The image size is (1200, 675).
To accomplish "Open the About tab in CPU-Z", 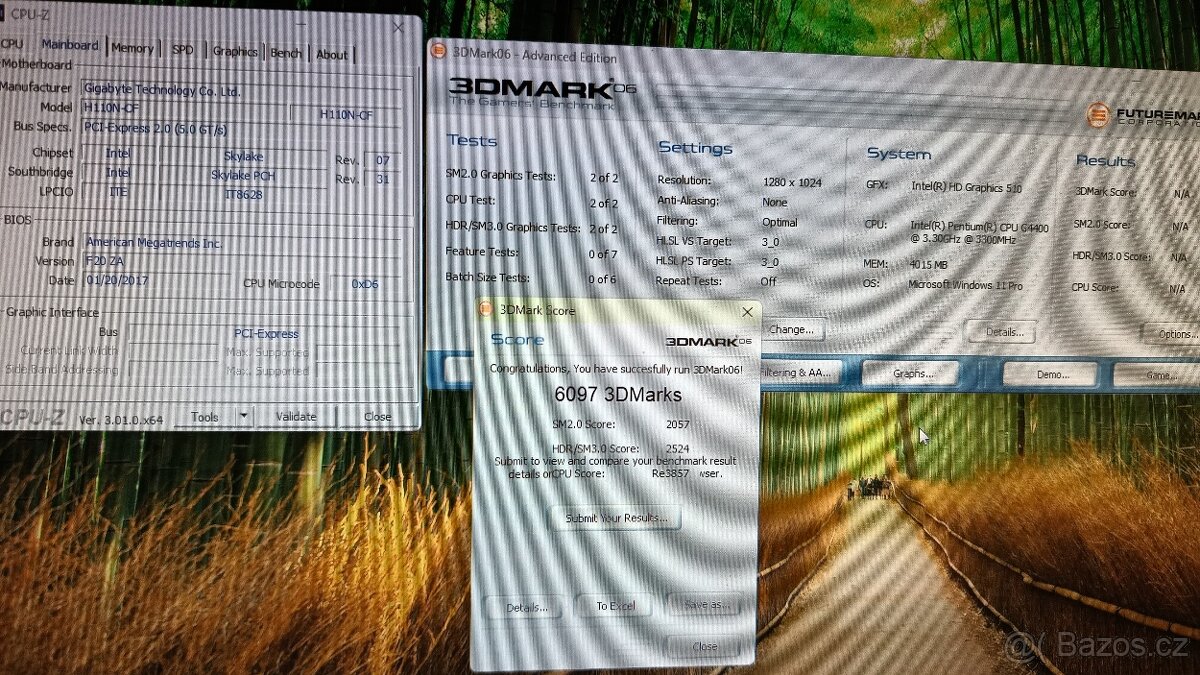I will coord(332,55).
